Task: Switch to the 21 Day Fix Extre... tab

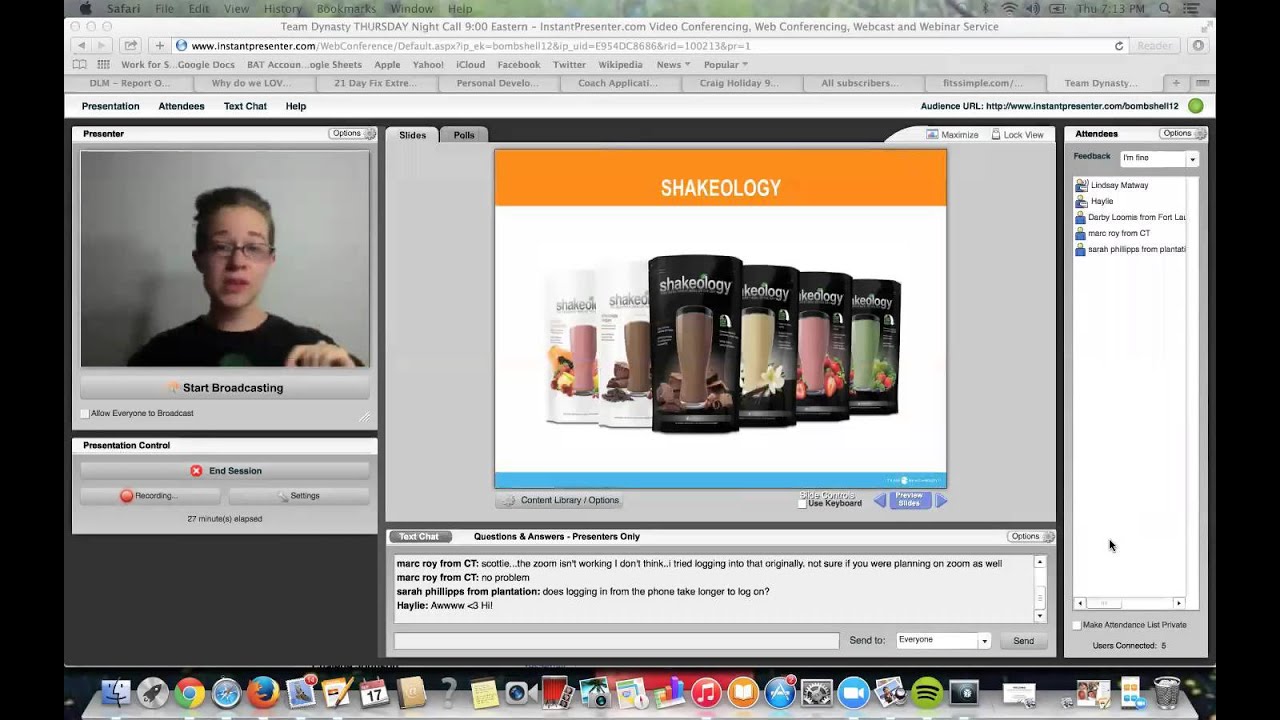Action: tap(376, 83)
